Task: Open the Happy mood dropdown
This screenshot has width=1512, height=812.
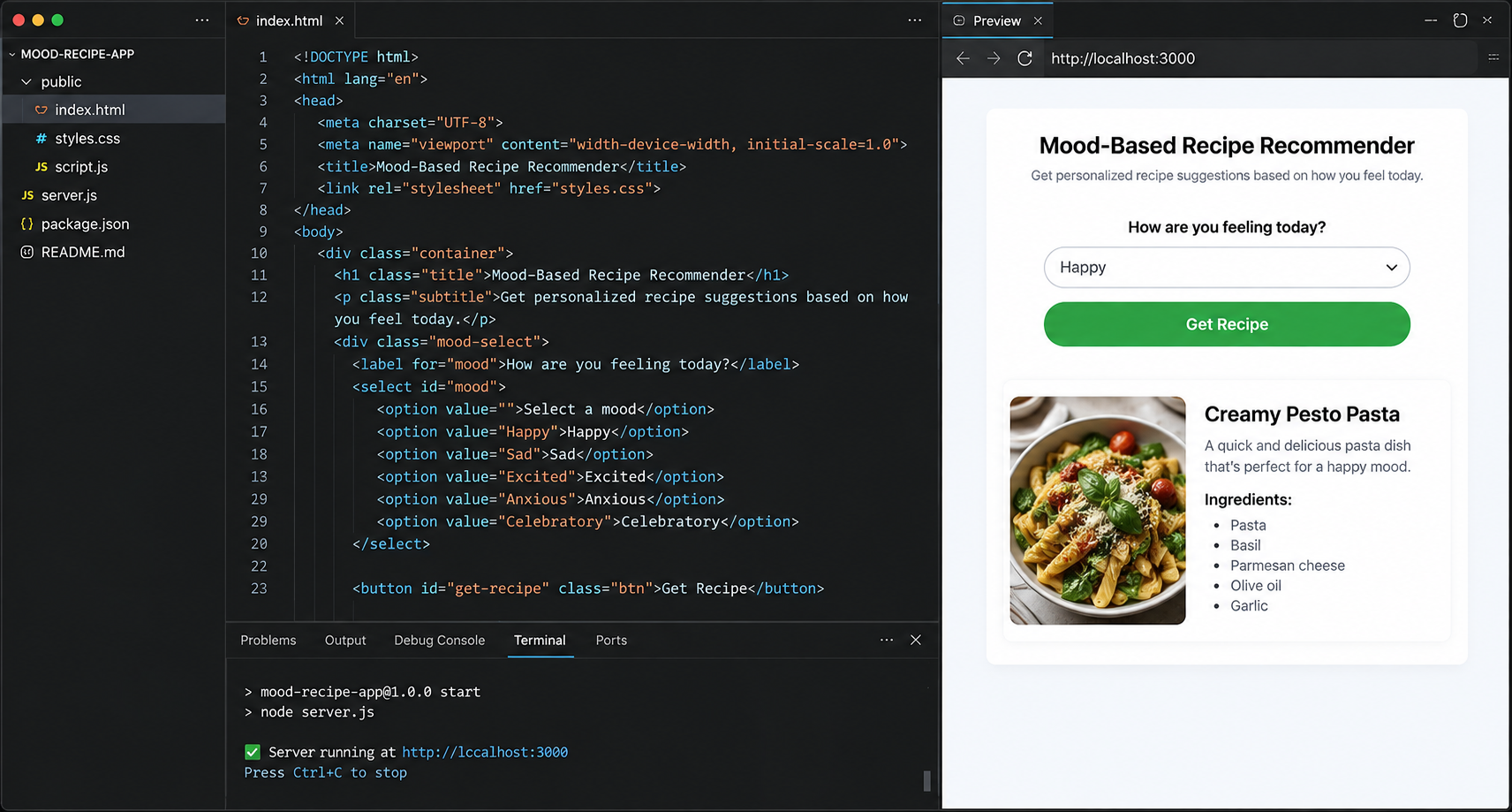Action: pyautogui.click(x=1227, y=268)
